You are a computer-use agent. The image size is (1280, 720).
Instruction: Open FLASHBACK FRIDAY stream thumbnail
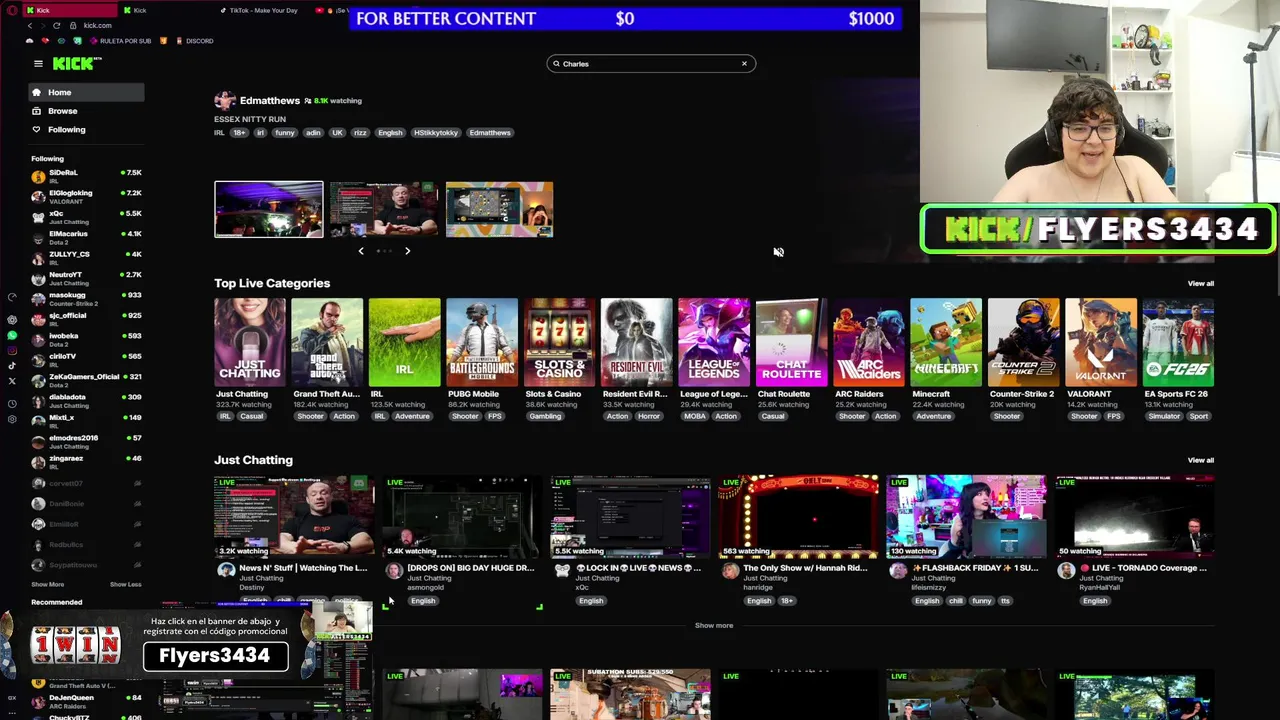pos(966,516)
